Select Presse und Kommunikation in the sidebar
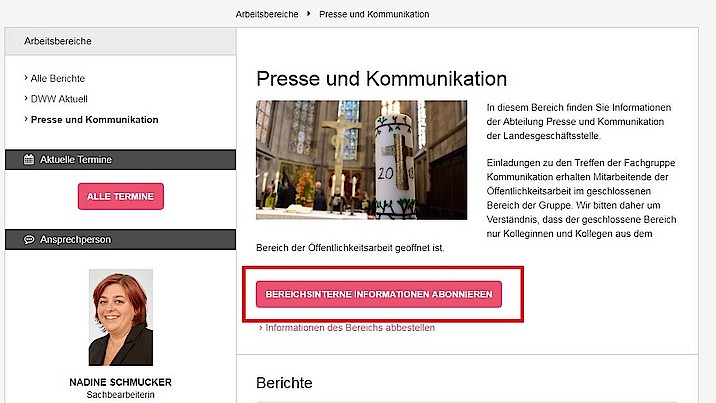This screenshot has height=403, width=716. [x=95, y=120]
